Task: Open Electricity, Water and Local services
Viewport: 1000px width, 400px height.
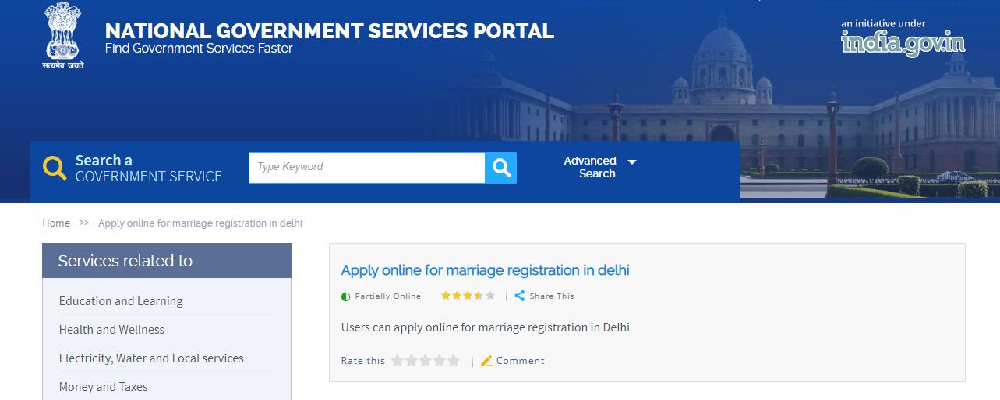Action: tap(151, 358)
